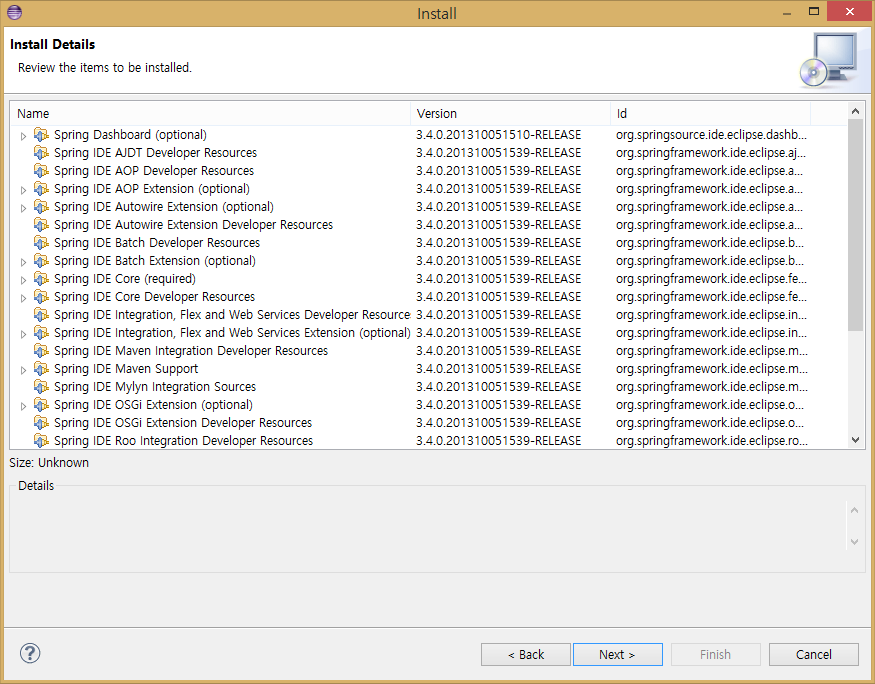The height and width of the screenshot is (684, 875).
Task: Expand the Spring IDE Core (required) node
Action: pyautogui.click(x=23, y=280)
